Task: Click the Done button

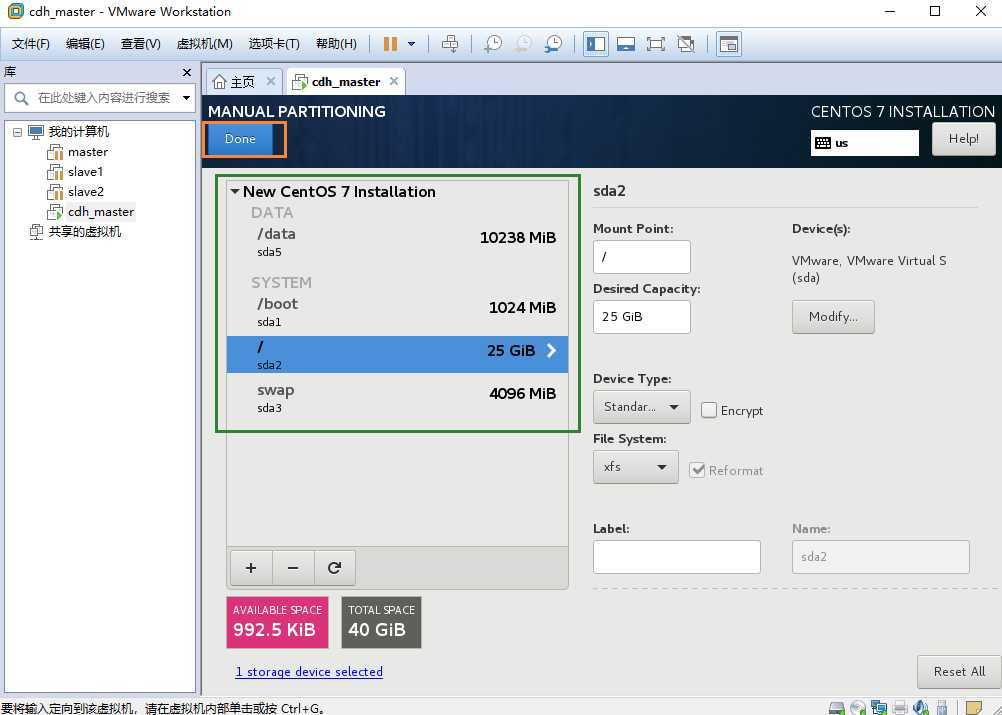Action: coord(240,139)
